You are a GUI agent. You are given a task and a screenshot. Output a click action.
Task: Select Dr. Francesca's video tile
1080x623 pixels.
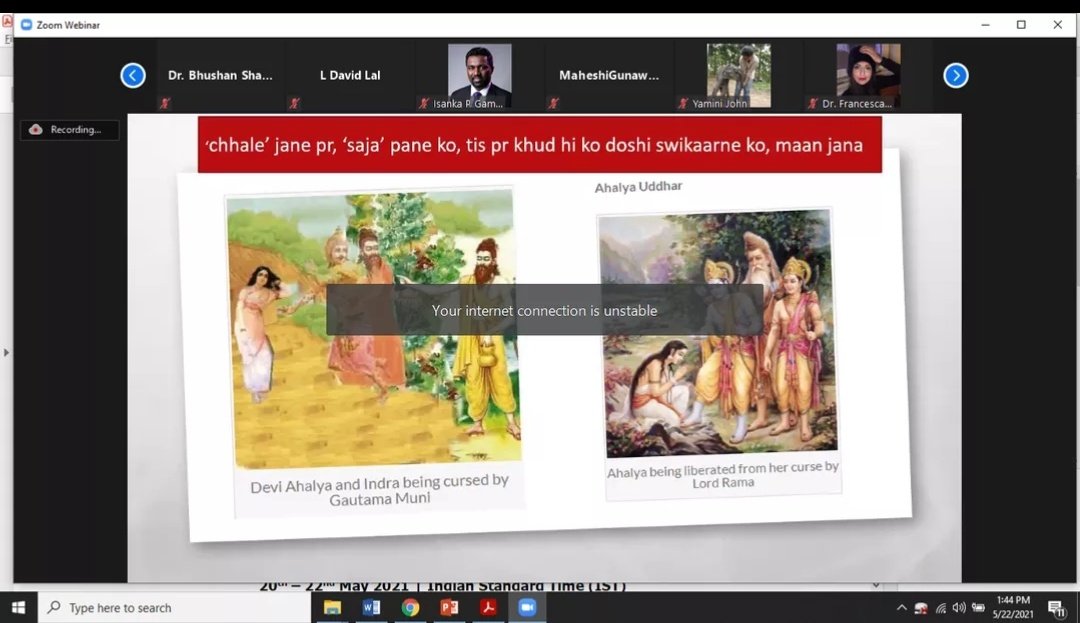click(868, 75)
